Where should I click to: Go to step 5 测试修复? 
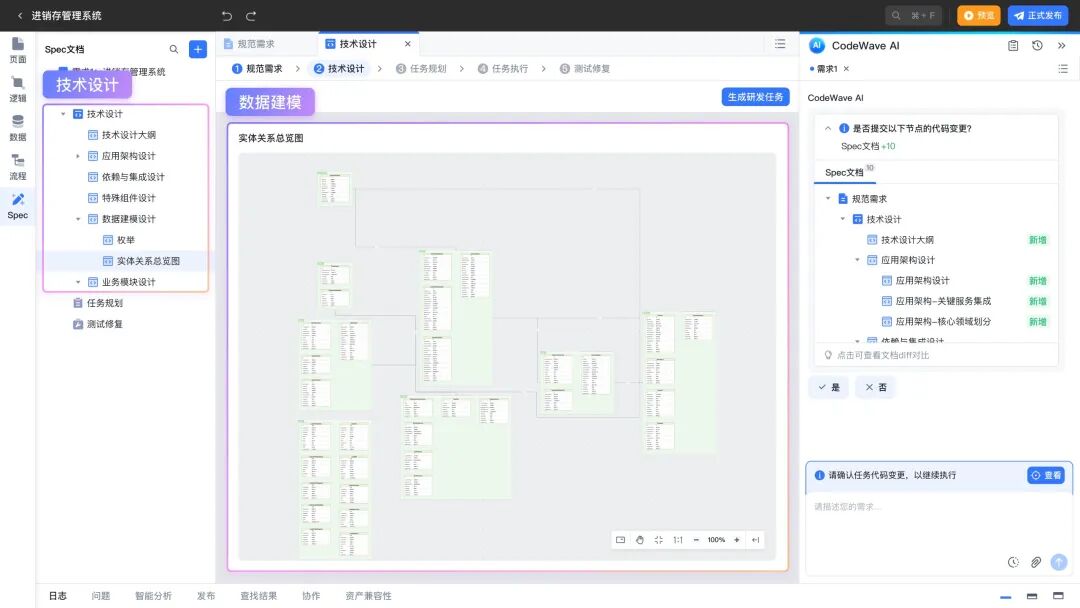[x=585, y=68]
